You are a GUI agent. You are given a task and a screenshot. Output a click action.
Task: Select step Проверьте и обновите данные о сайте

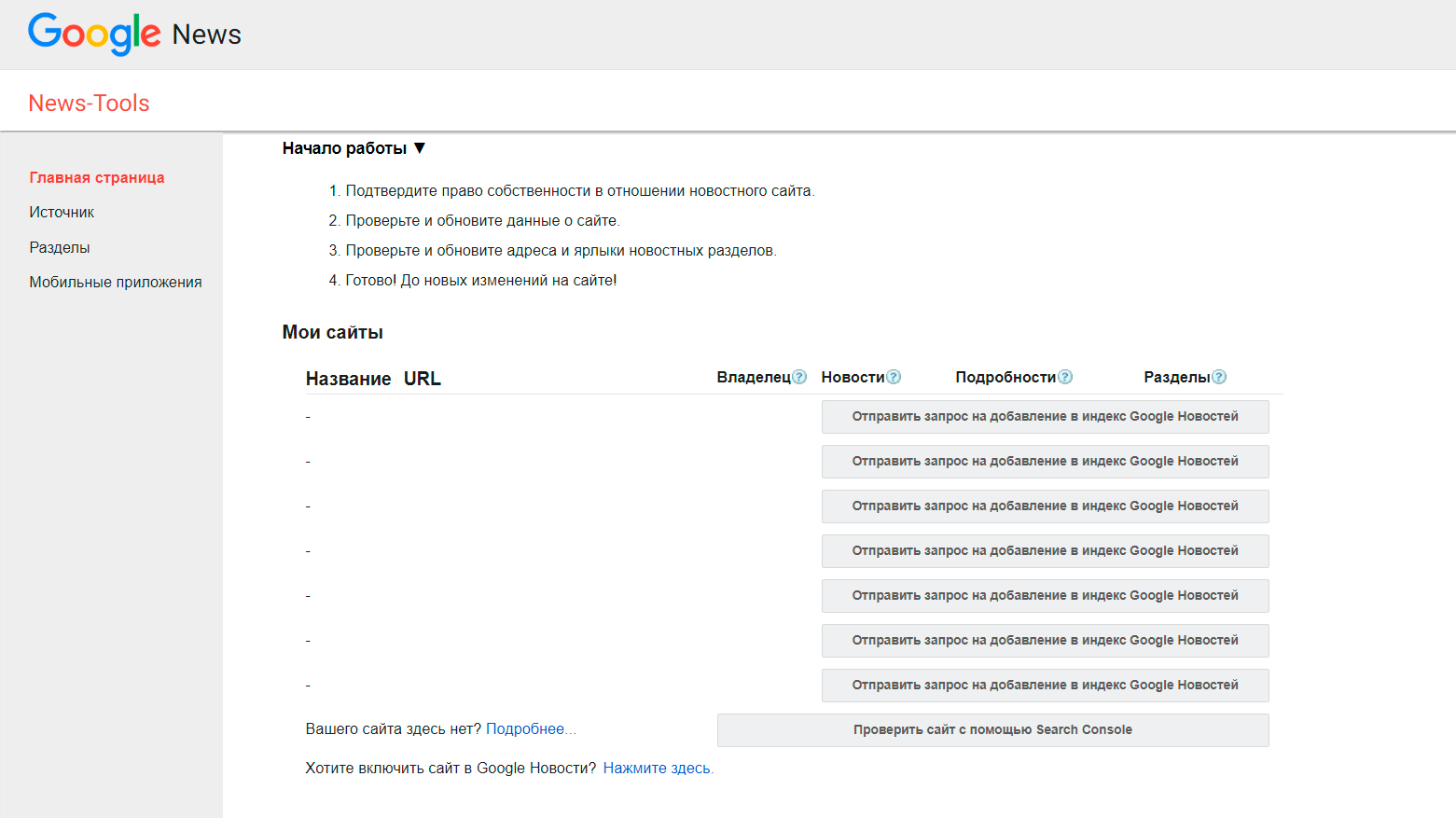tap(482, 221)
